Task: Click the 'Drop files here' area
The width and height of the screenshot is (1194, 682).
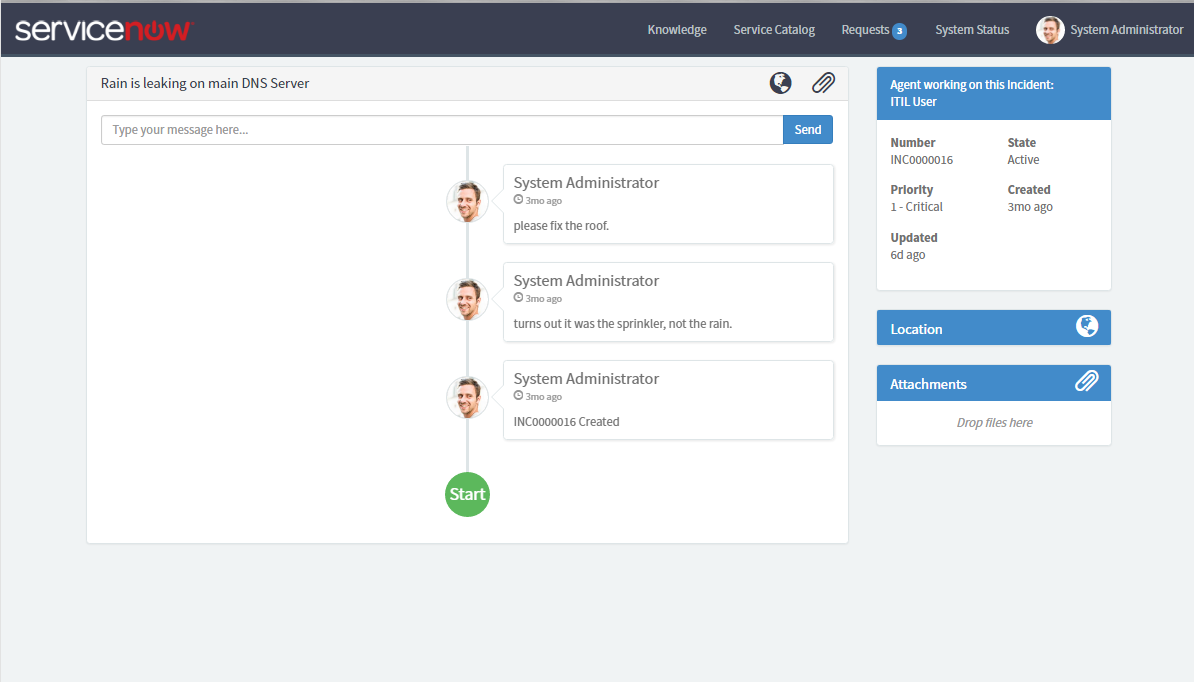Action: (x=994, y=423)
